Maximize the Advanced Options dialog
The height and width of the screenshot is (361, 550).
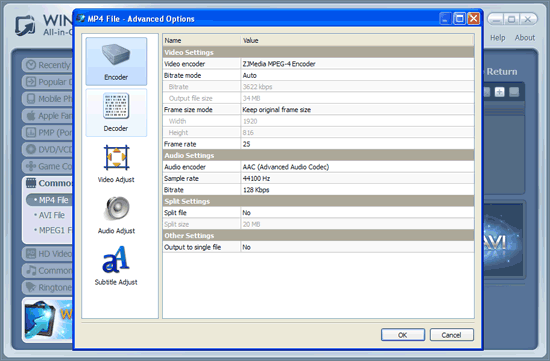(460, 18)
